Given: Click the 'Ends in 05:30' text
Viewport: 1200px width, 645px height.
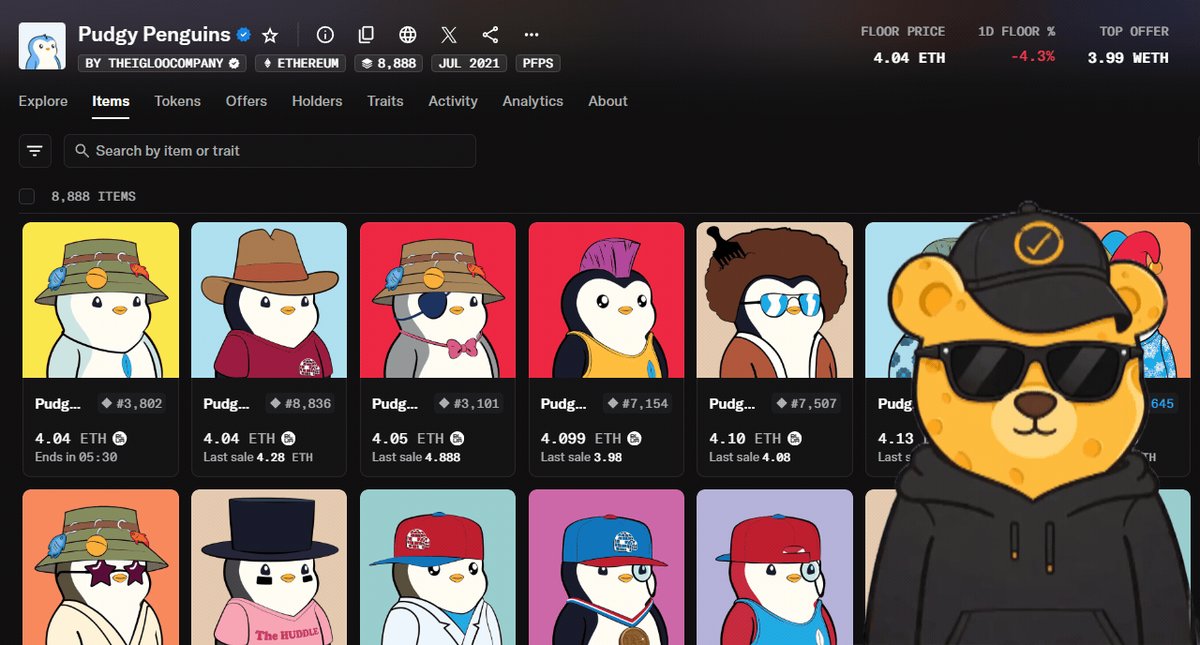Looking at the screenshot, I should [76, 457].
